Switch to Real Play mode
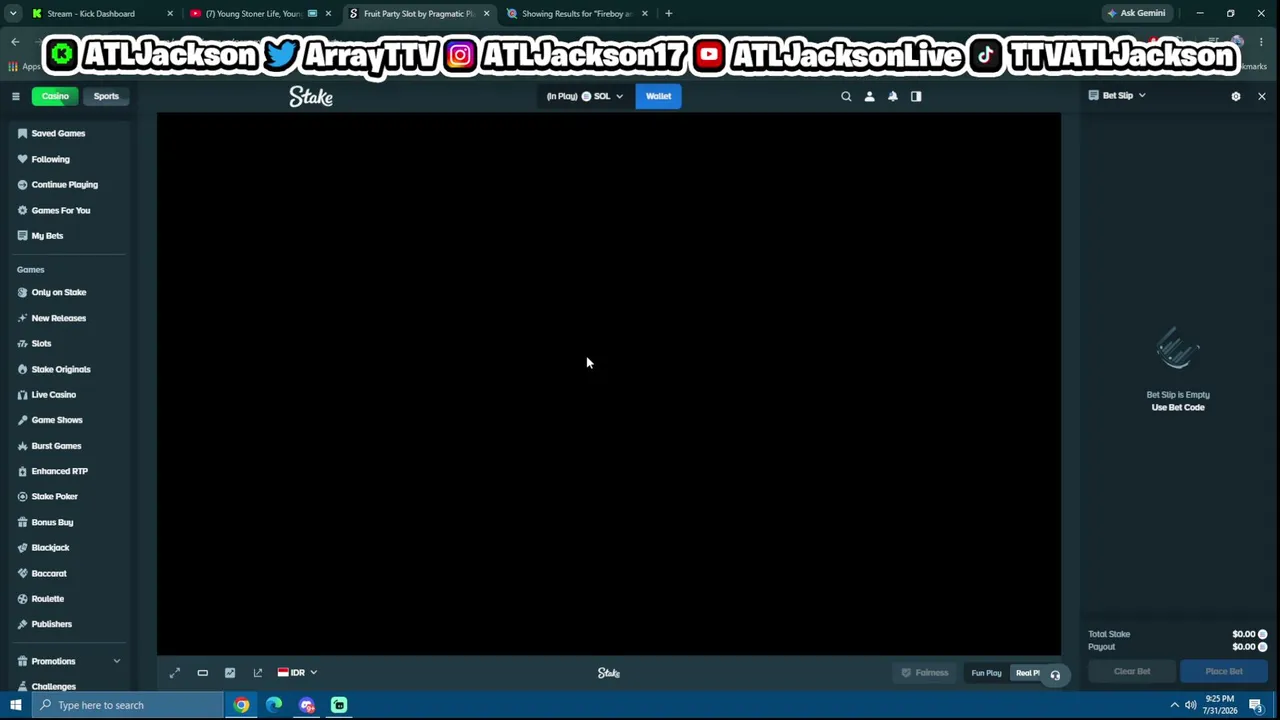 1029,673
